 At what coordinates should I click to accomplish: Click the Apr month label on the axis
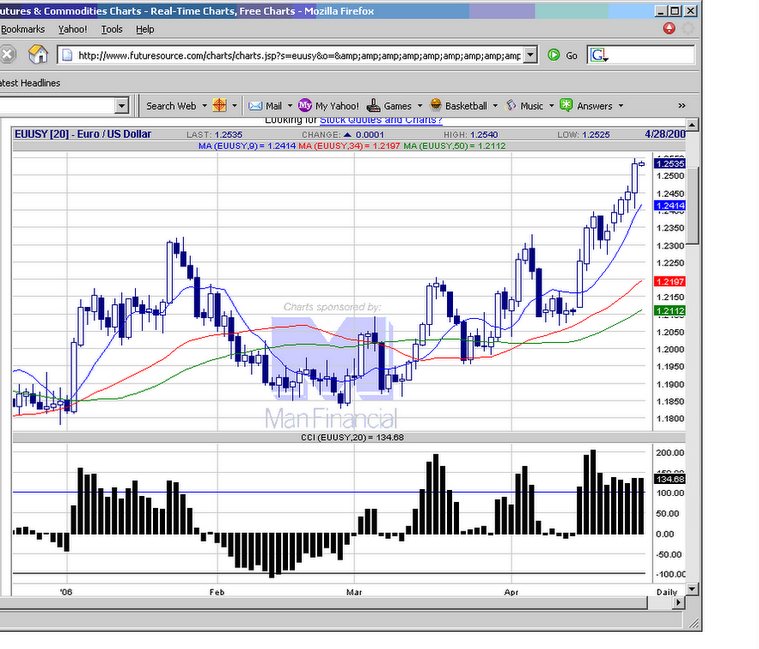click(x=511, y=592)
